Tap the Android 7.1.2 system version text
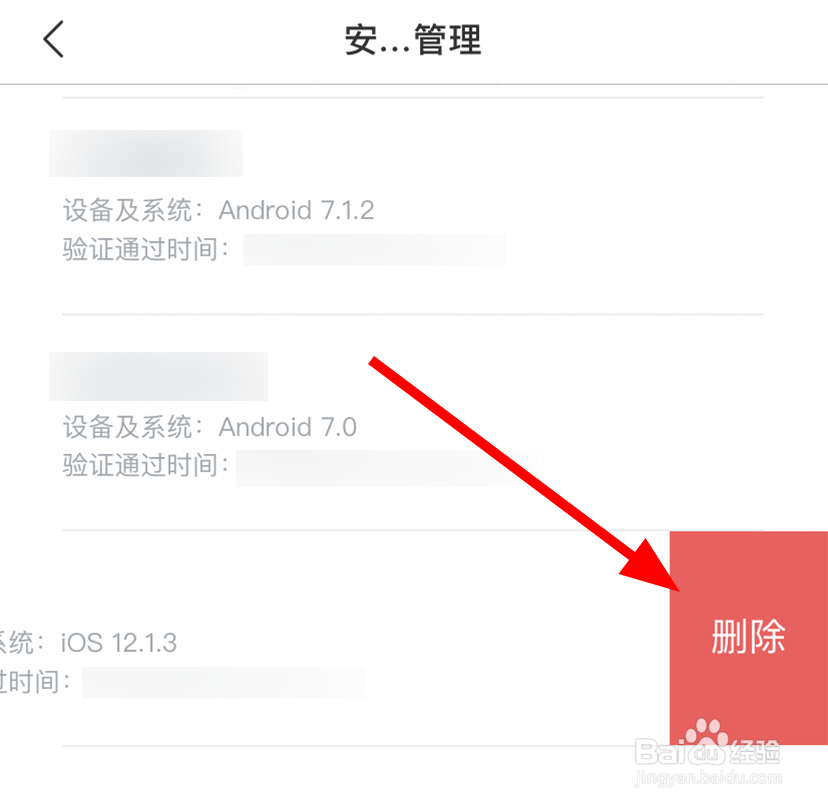The image size is (828, 806). pos(296,210)
